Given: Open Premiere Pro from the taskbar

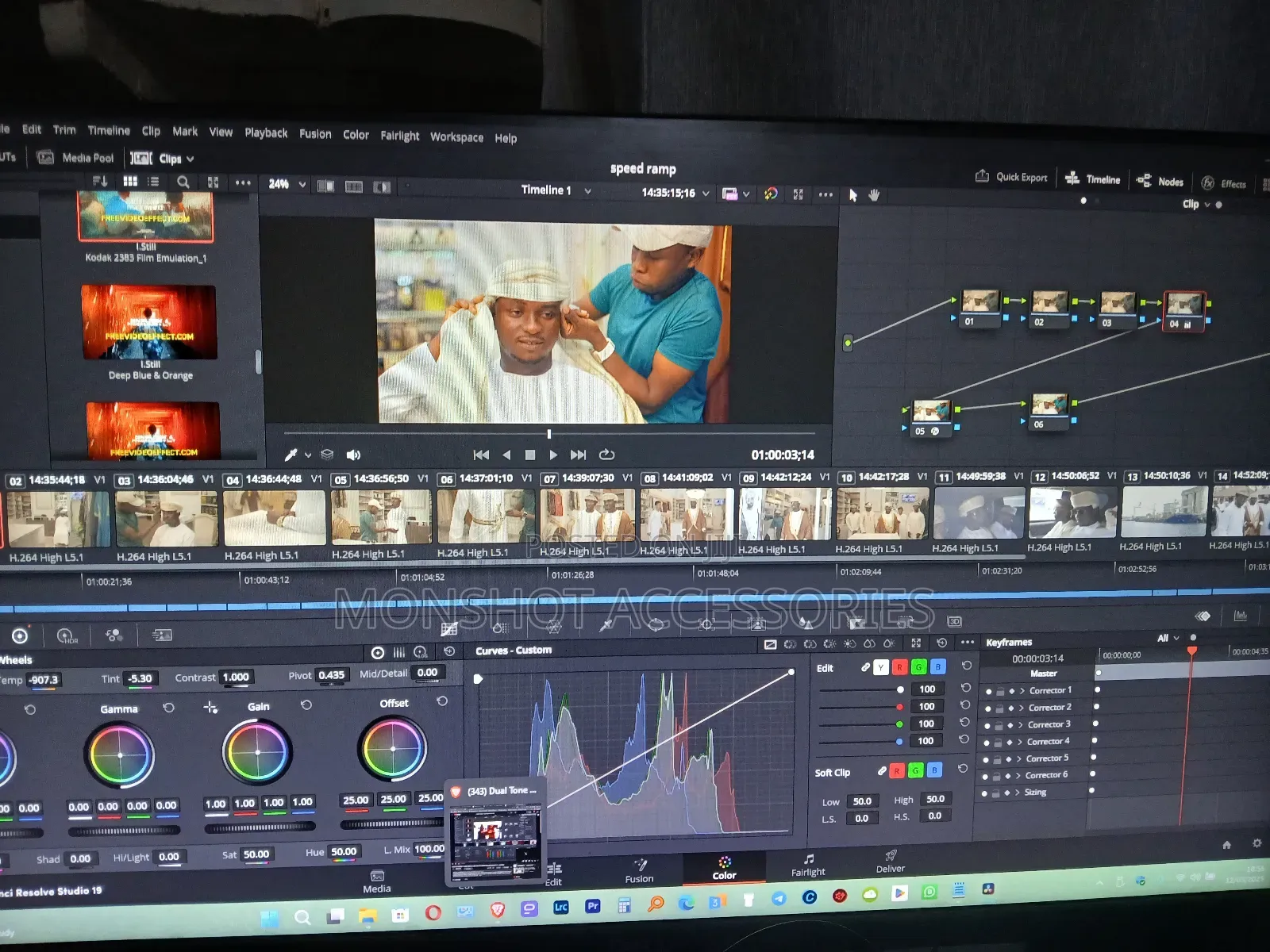Looking at the screenshot, I should tap(593, 906).
